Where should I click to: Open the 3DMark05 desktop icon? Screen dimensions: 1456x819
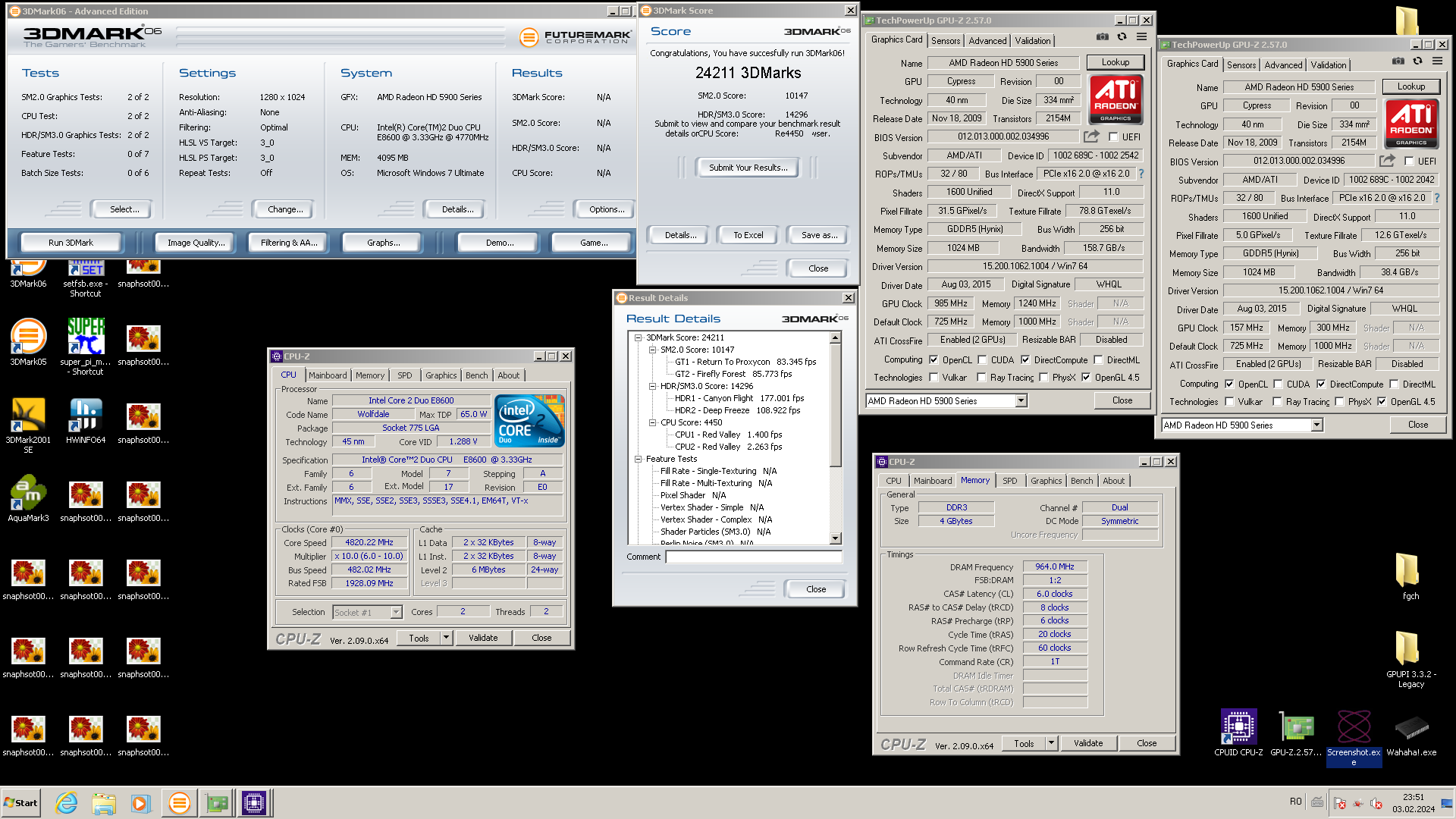point(28,343)
